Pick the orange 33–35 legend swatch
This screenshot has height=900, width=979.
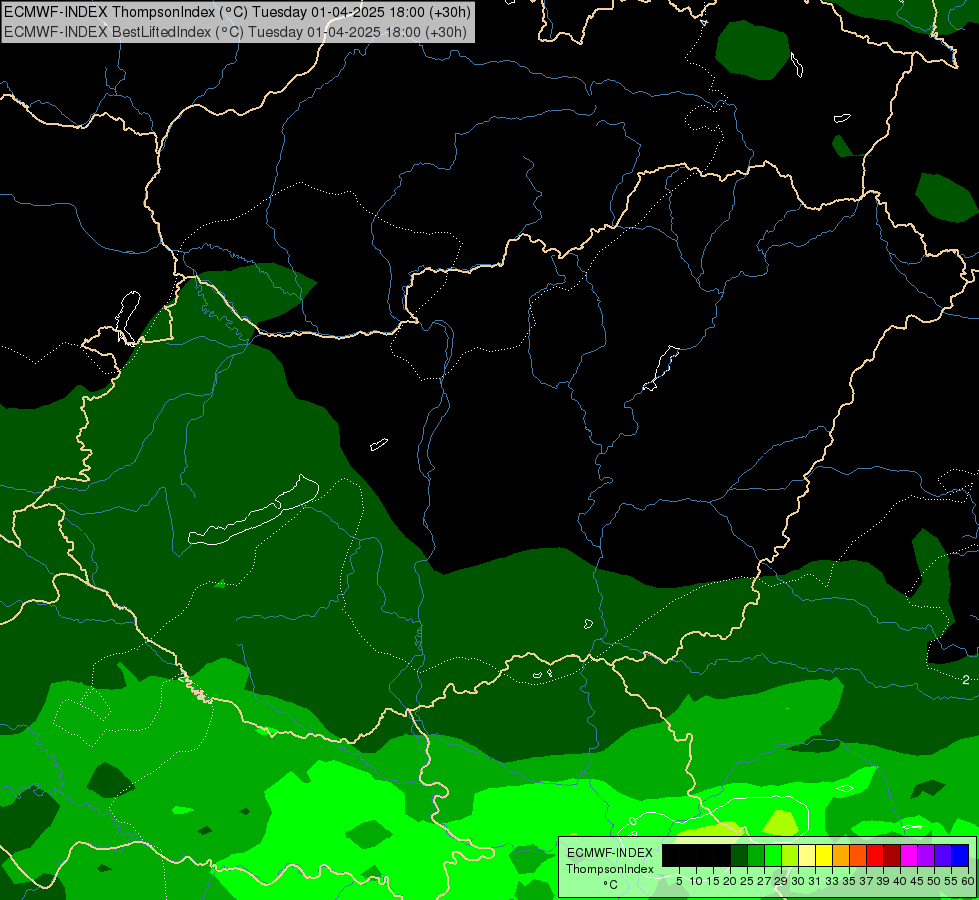[841, 855]
